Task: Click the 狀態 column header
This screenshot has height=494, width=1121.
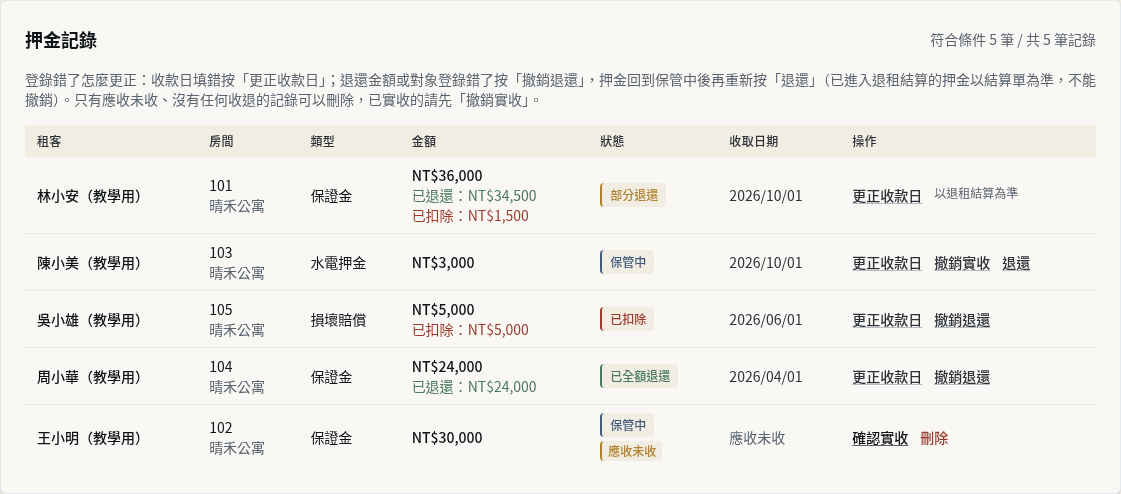Action: (612, 142)
